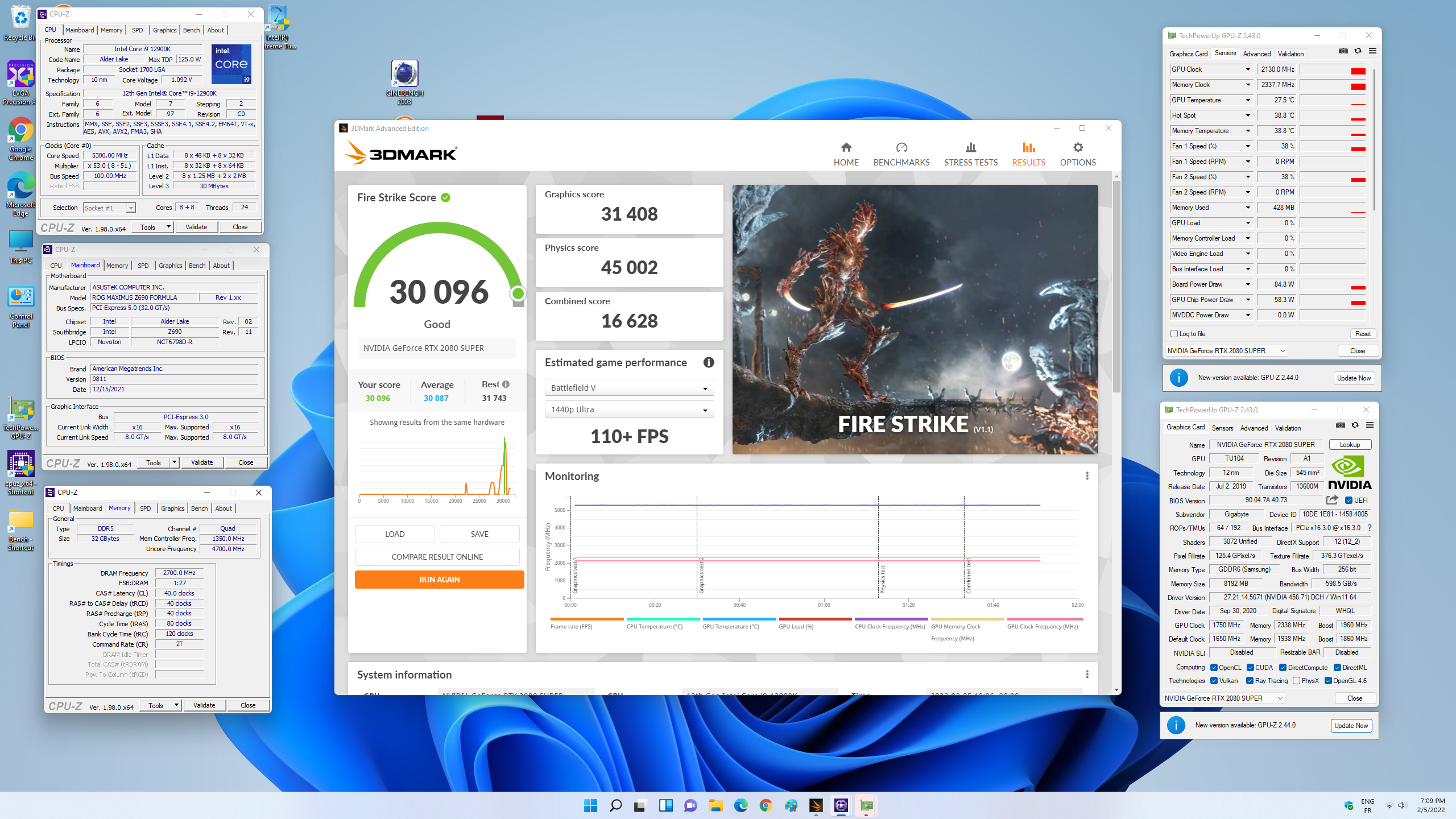Open Advanced tab in GPU-Z Sensors window
This screenshot has height=819, width=1456.
1256,54
